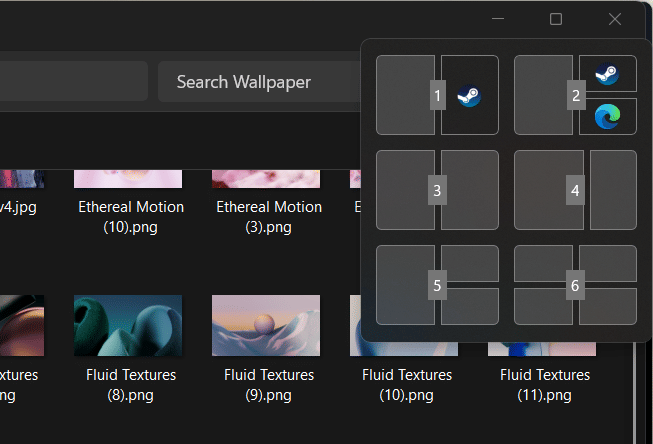This screenshot has width=653, height=444.
Task: Maximize the wallpaper folder window
Action: [556, 19]
